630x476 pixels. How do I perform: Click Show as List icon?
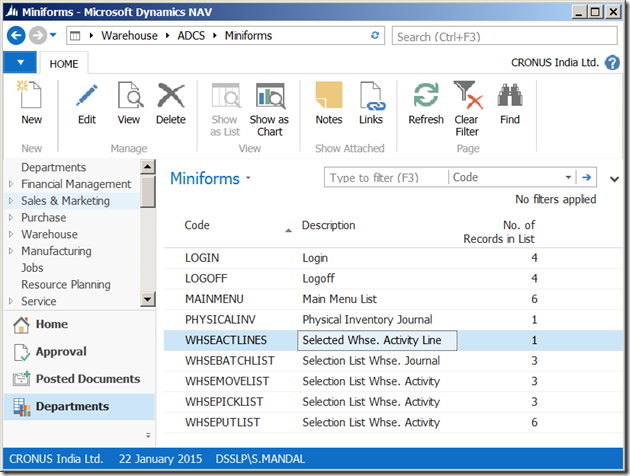(226, 96)
